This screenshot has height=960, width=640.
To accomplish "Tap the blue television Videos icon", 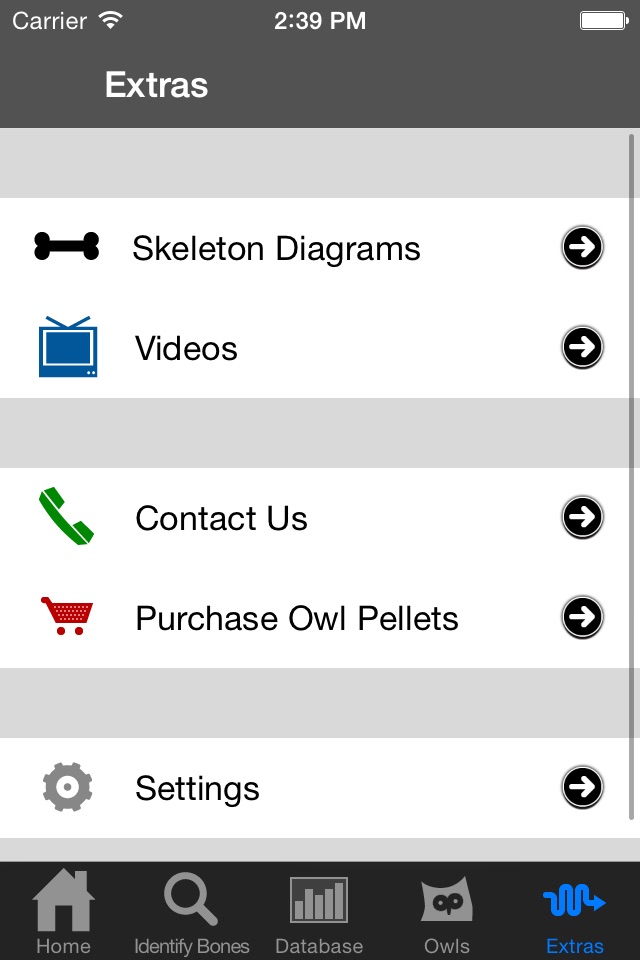I will tap(67, 347).
